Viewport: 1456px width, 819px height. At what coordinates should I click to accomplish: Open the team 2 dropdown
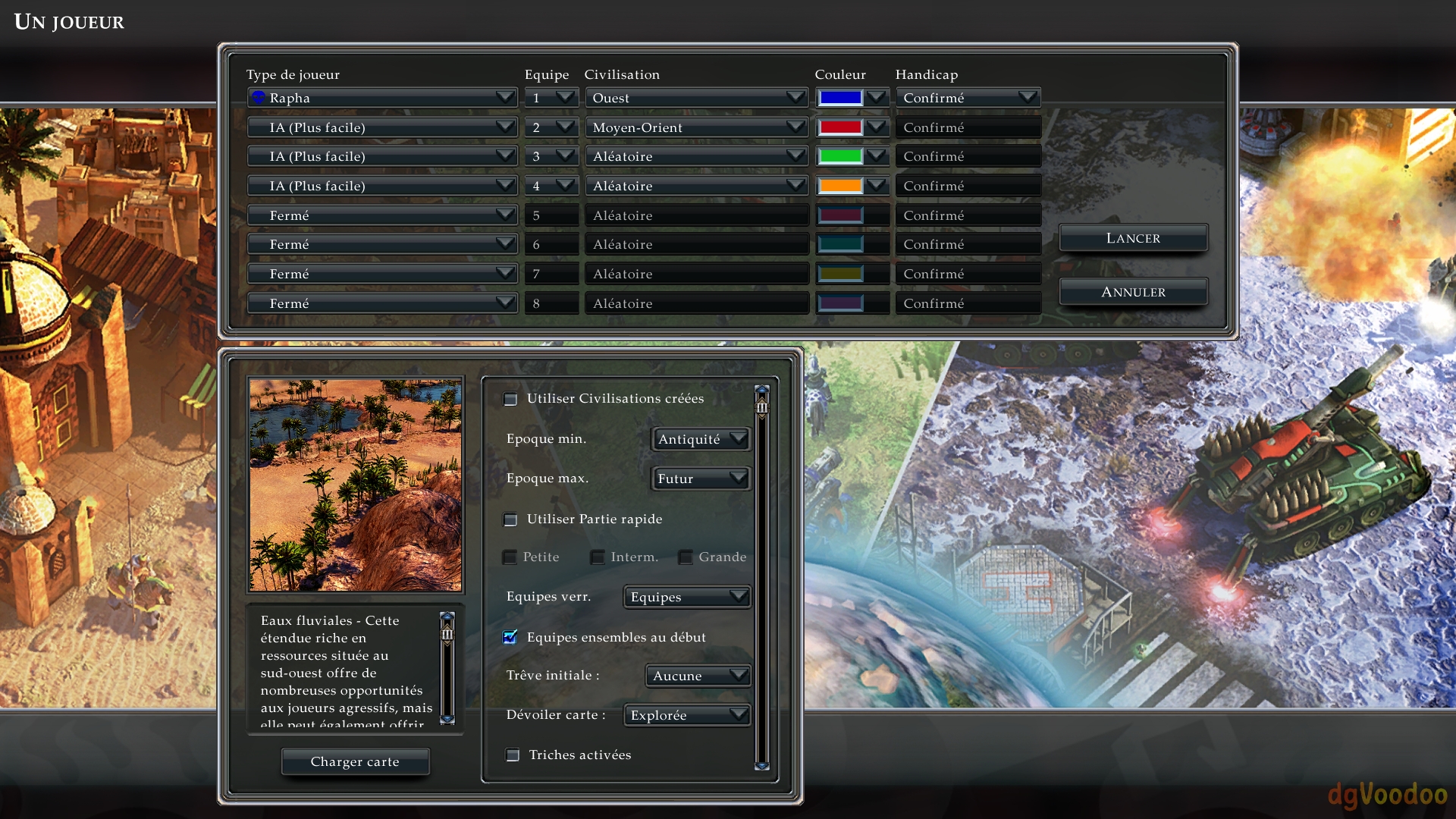551,127
